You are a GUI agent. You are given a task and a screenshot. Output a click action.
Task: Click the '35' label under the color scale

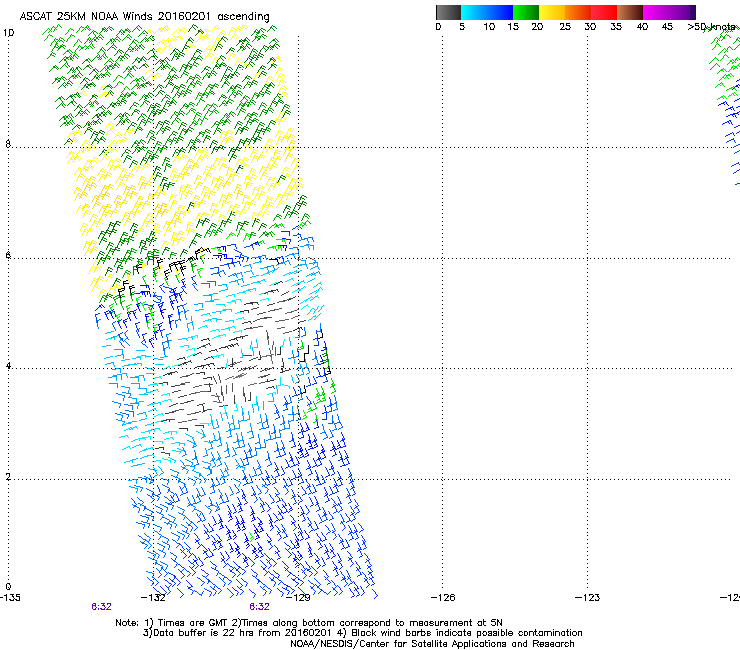click(x=616, y=27)
